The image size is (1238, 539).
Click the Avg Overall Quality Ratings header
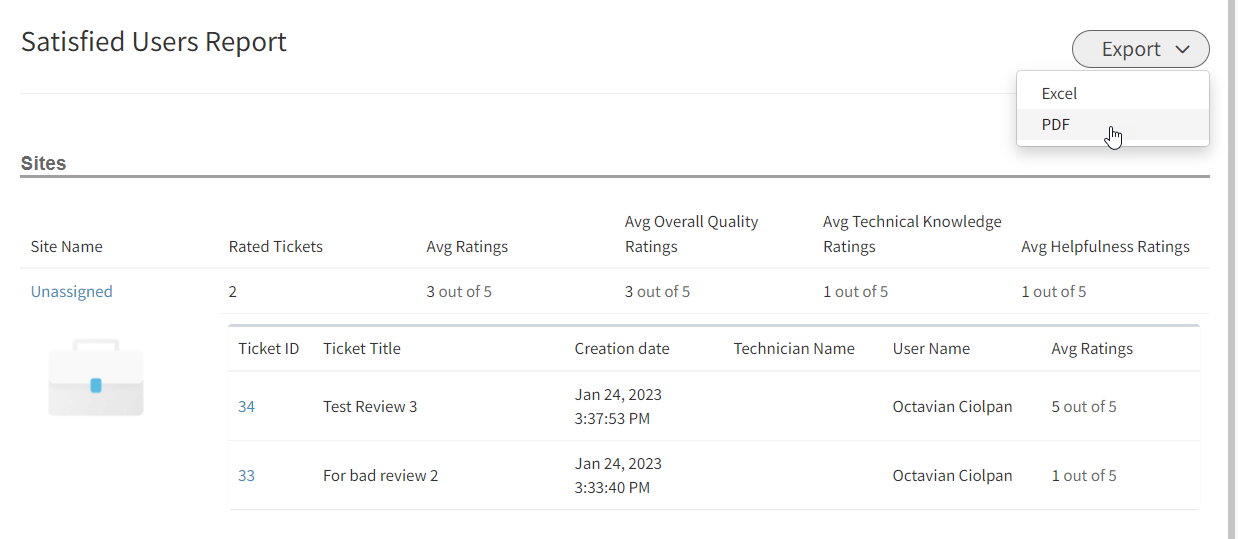click(692, 234)
